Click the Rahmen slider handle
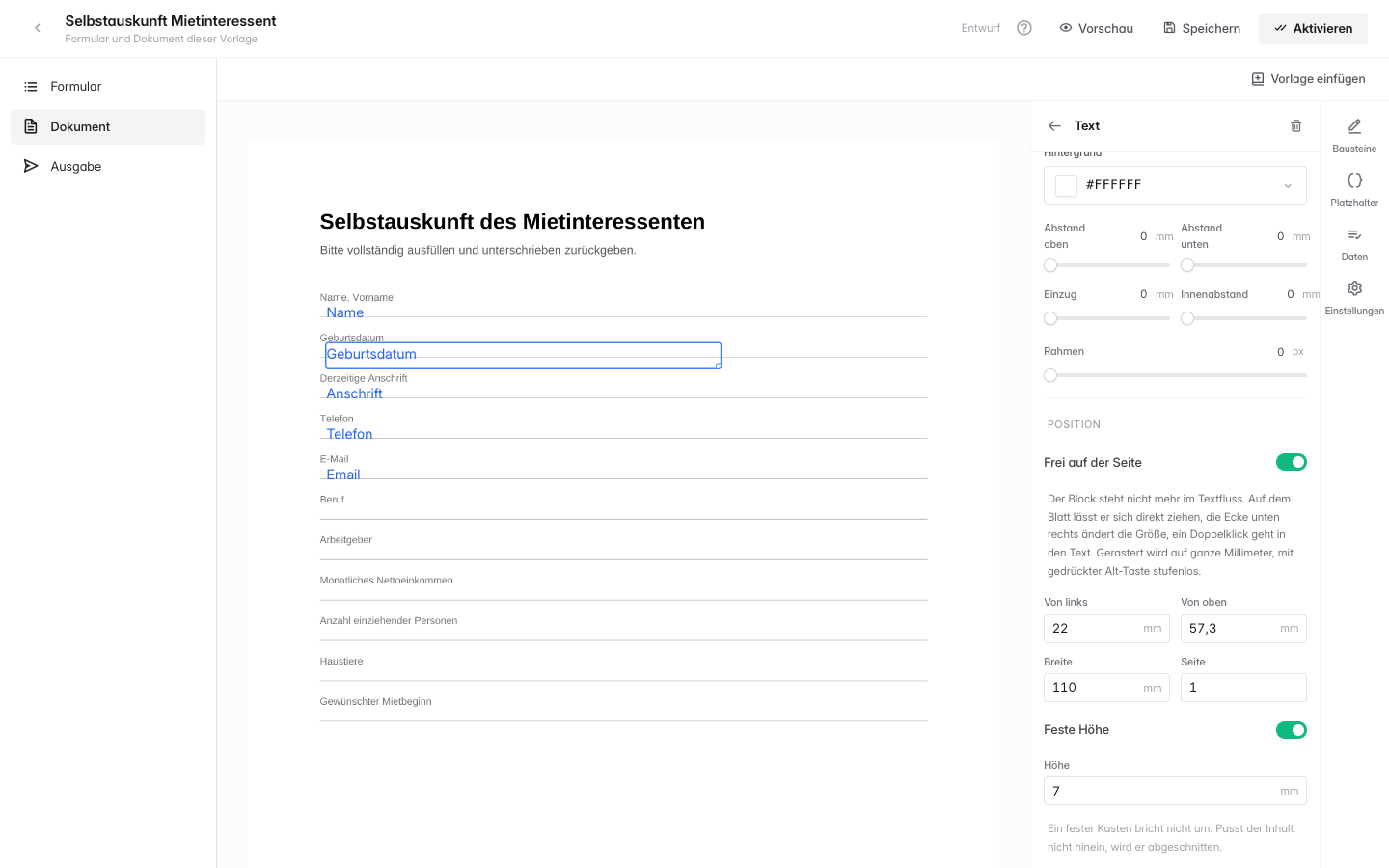This screenshot has width=1389, height=868. [1050, 375]
